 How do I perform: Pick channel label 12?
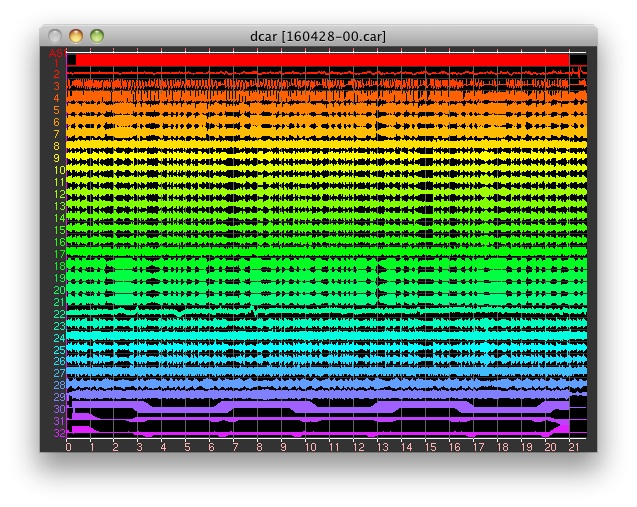[x=60, y=194]
